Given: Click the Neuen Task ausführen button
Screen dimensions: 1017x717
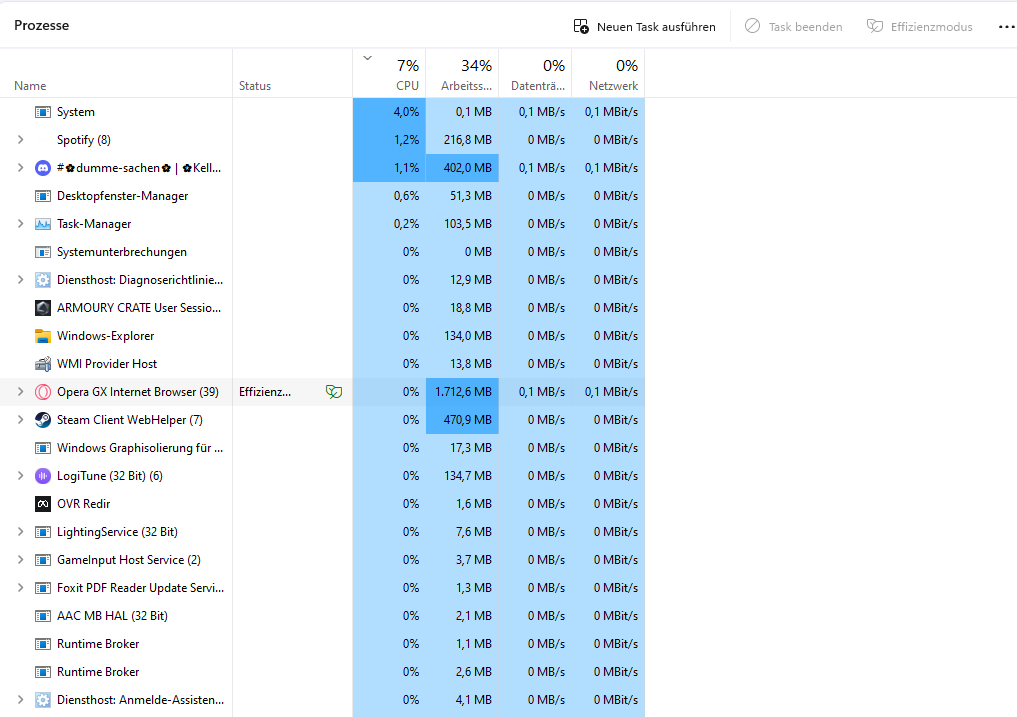Looking at the screenshot, I should pyautogui.click(x=645, y=26).
